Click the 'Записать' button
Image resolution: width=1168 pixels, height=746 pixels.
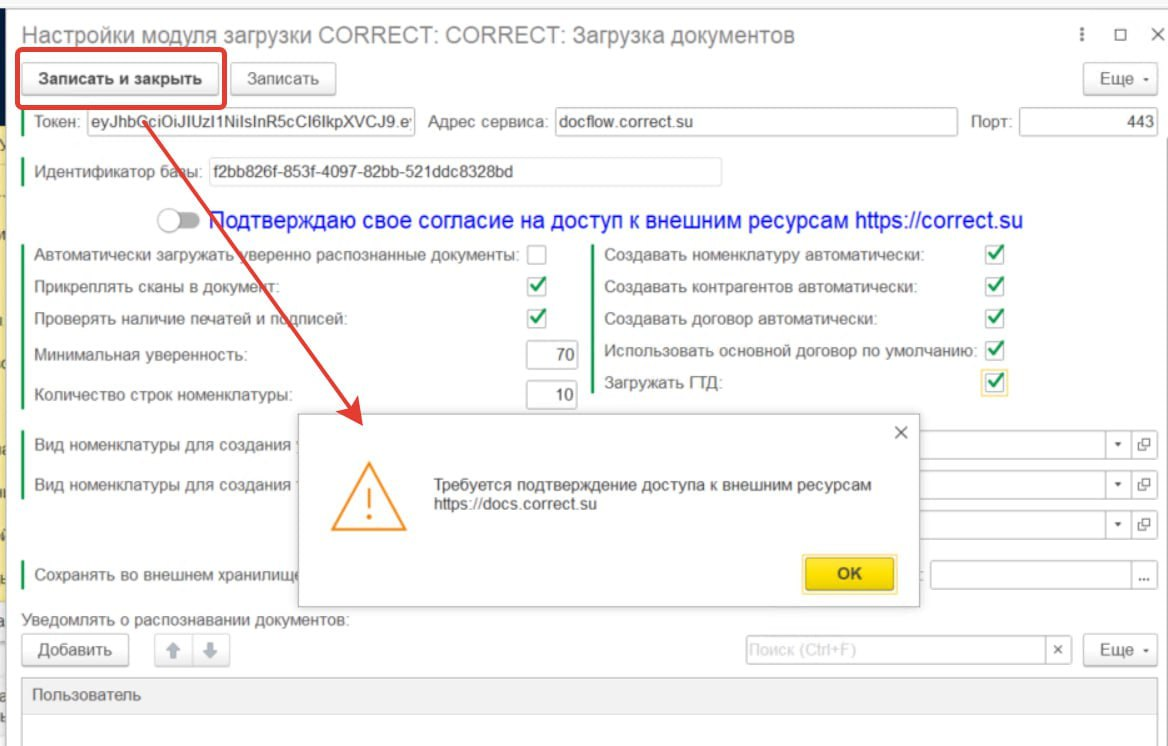pyautogui.click(x=283, y=79)
